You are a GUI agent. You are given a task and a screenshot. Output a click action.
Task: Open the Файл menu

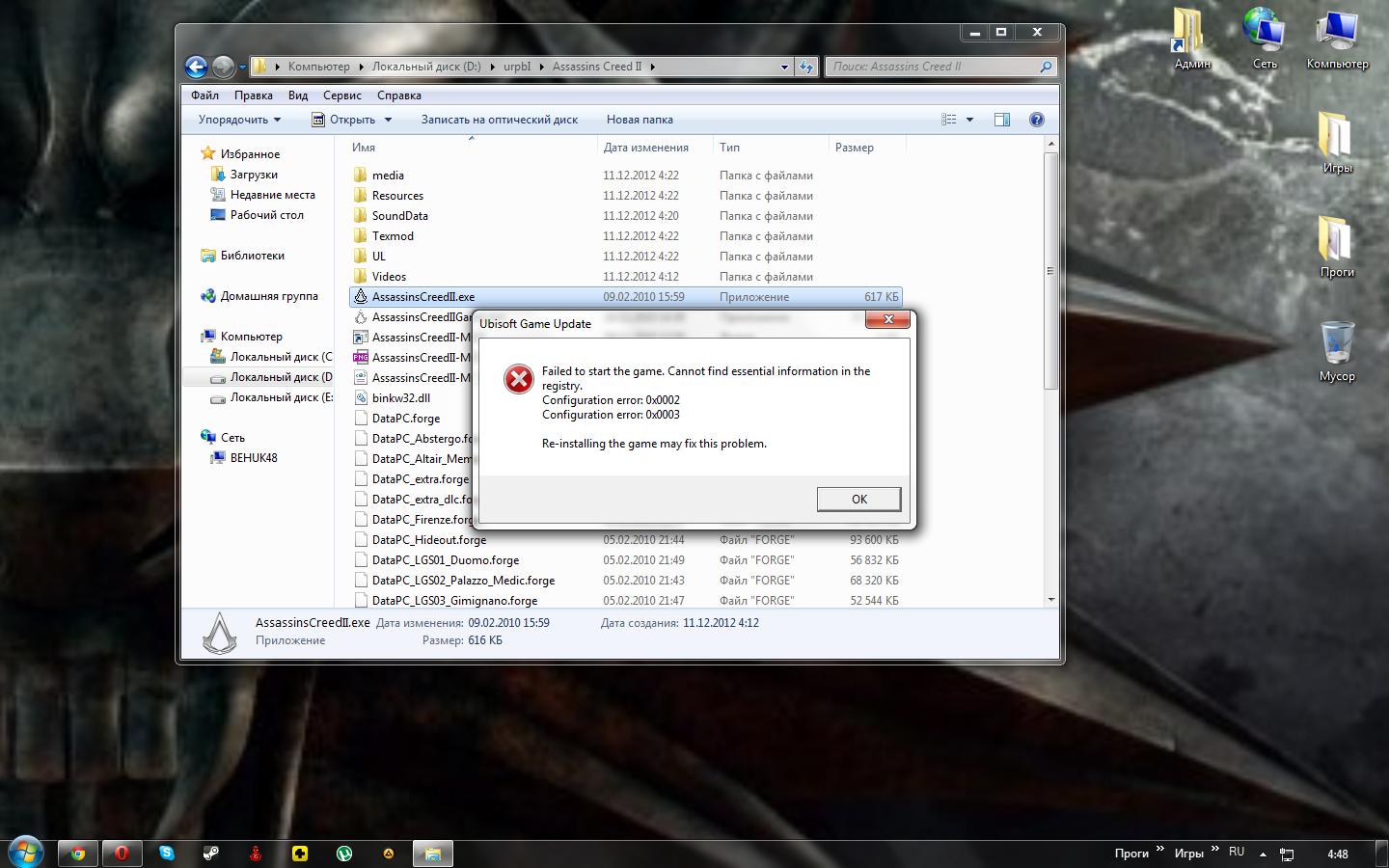pyautogui.click(x=204, y=95)
